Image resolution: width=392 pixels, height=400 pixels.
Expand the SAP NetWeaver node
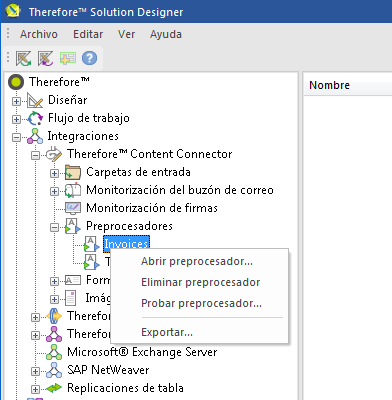click(x=35, y=371)
